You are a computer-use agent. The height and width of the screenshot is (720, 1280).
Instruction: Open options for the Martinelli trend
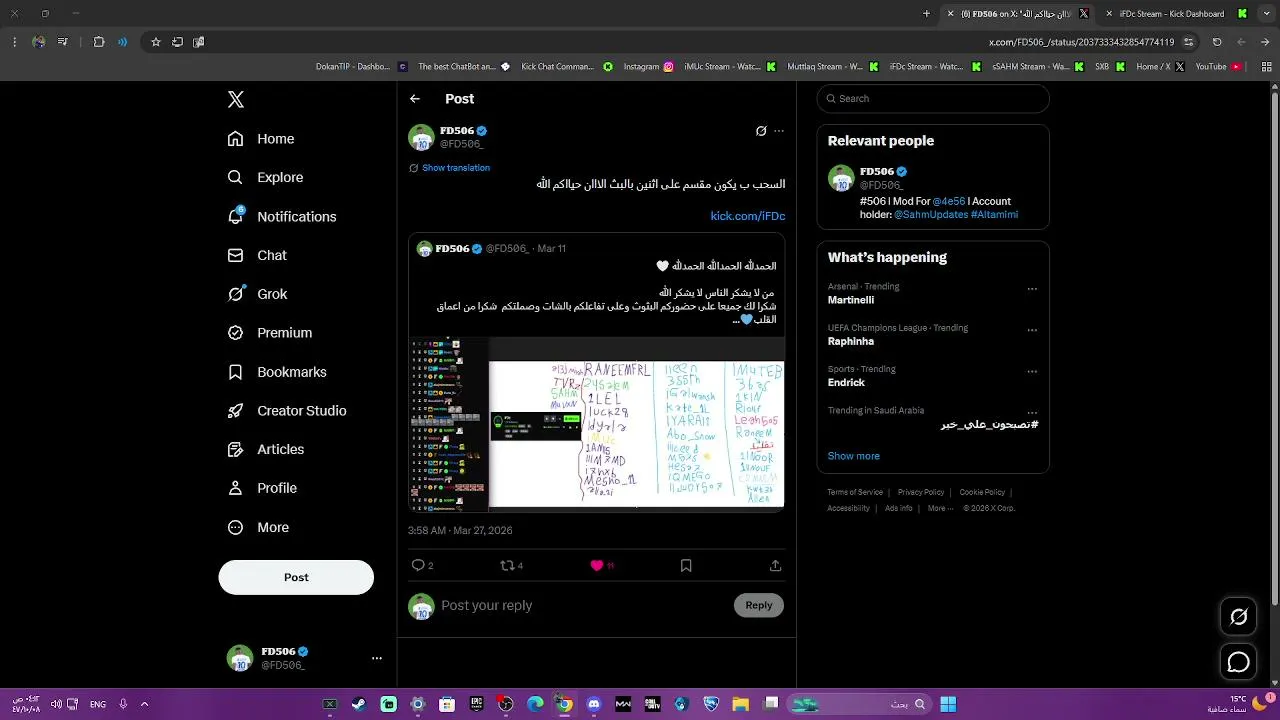click(x=1032, y=289)
